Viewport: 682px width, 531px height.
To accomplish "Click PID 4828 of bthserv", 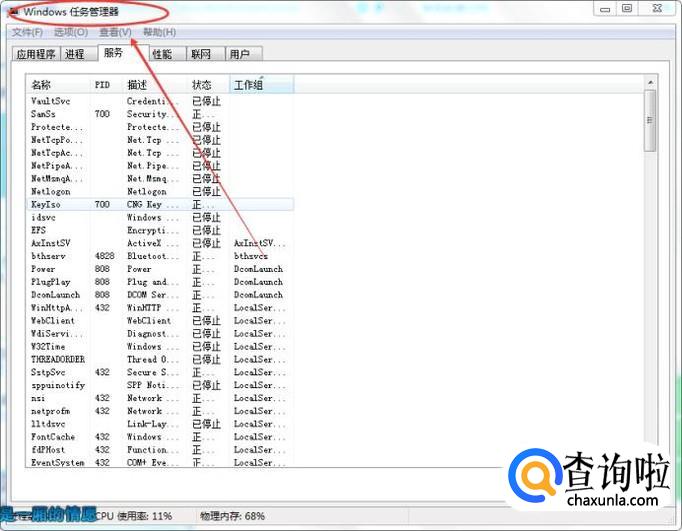I will (105, 256).
